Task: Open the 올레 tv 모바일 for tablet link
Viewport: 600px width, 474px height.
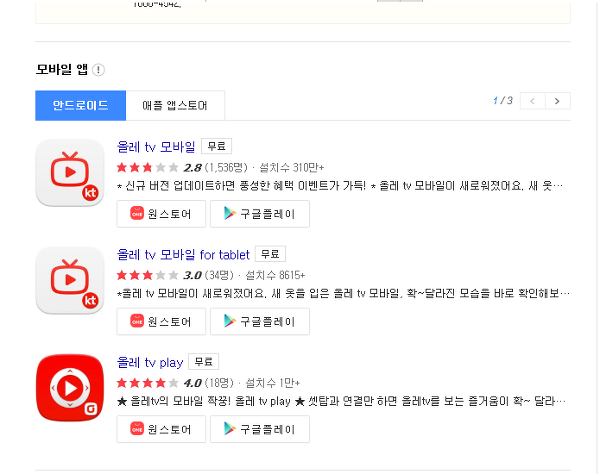Action: (183, 255)
